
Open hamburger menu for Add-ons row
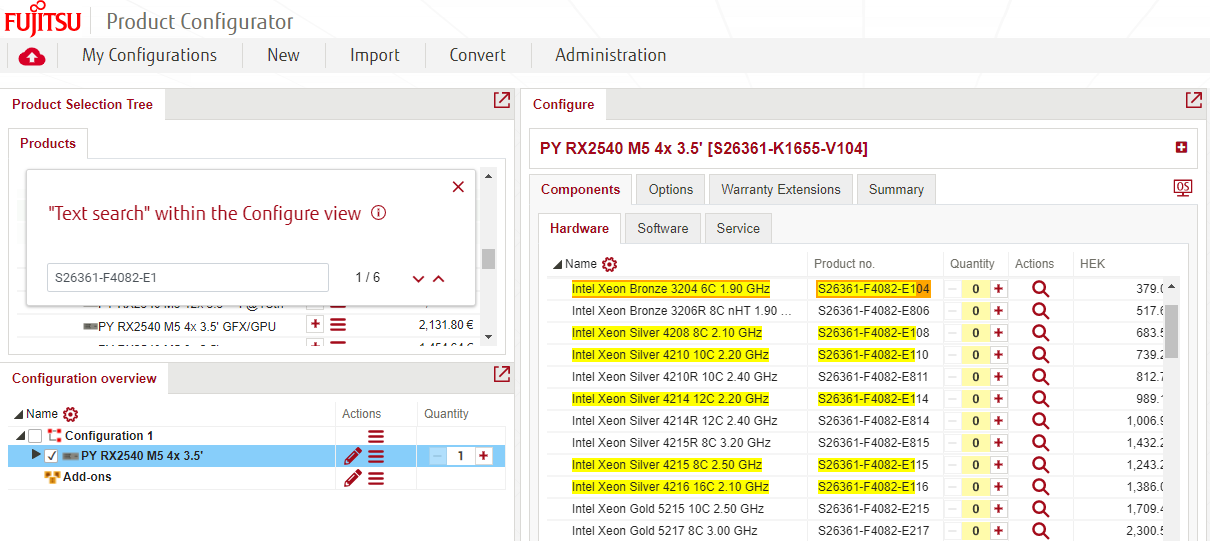(376, 478)
